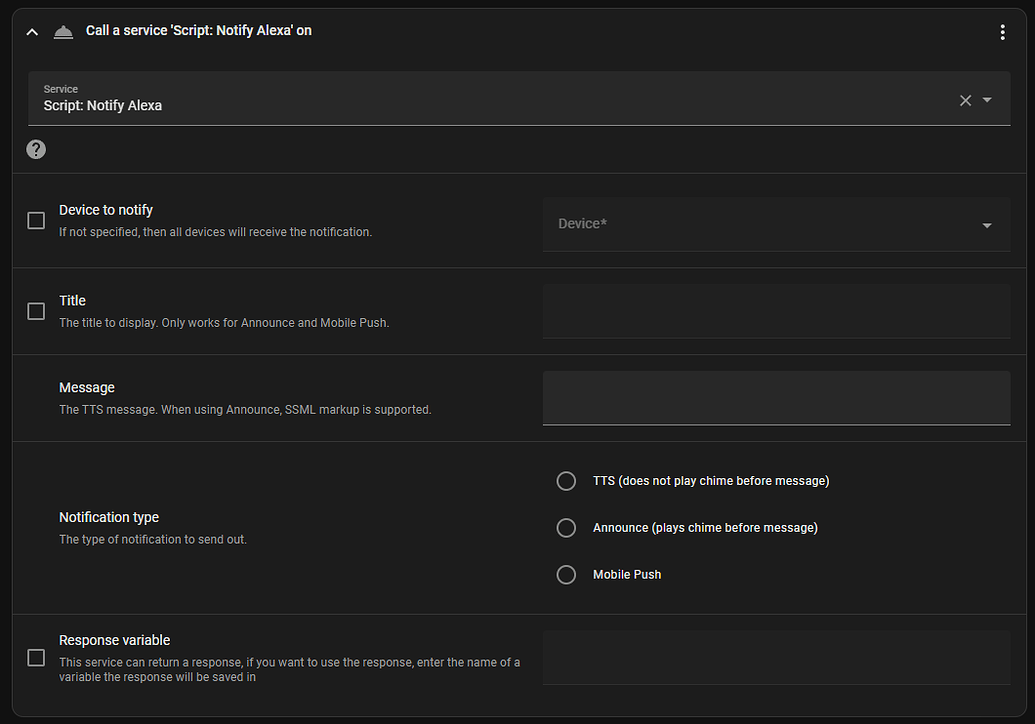Click the 'Call a service' header title
This screenshot has width=1035, height=724.
tap(199, 30)
